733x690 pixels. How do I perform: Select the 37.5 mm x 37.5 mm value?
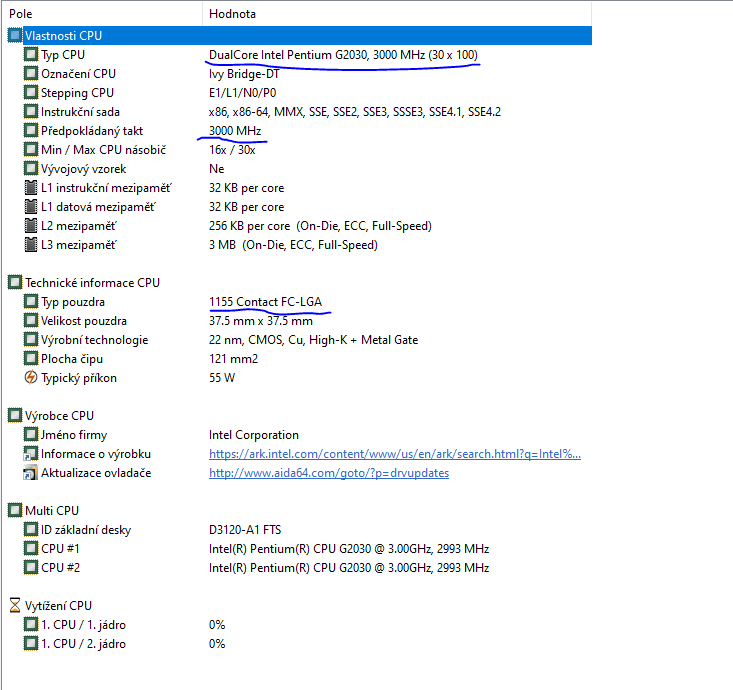[x=261, y=321]
